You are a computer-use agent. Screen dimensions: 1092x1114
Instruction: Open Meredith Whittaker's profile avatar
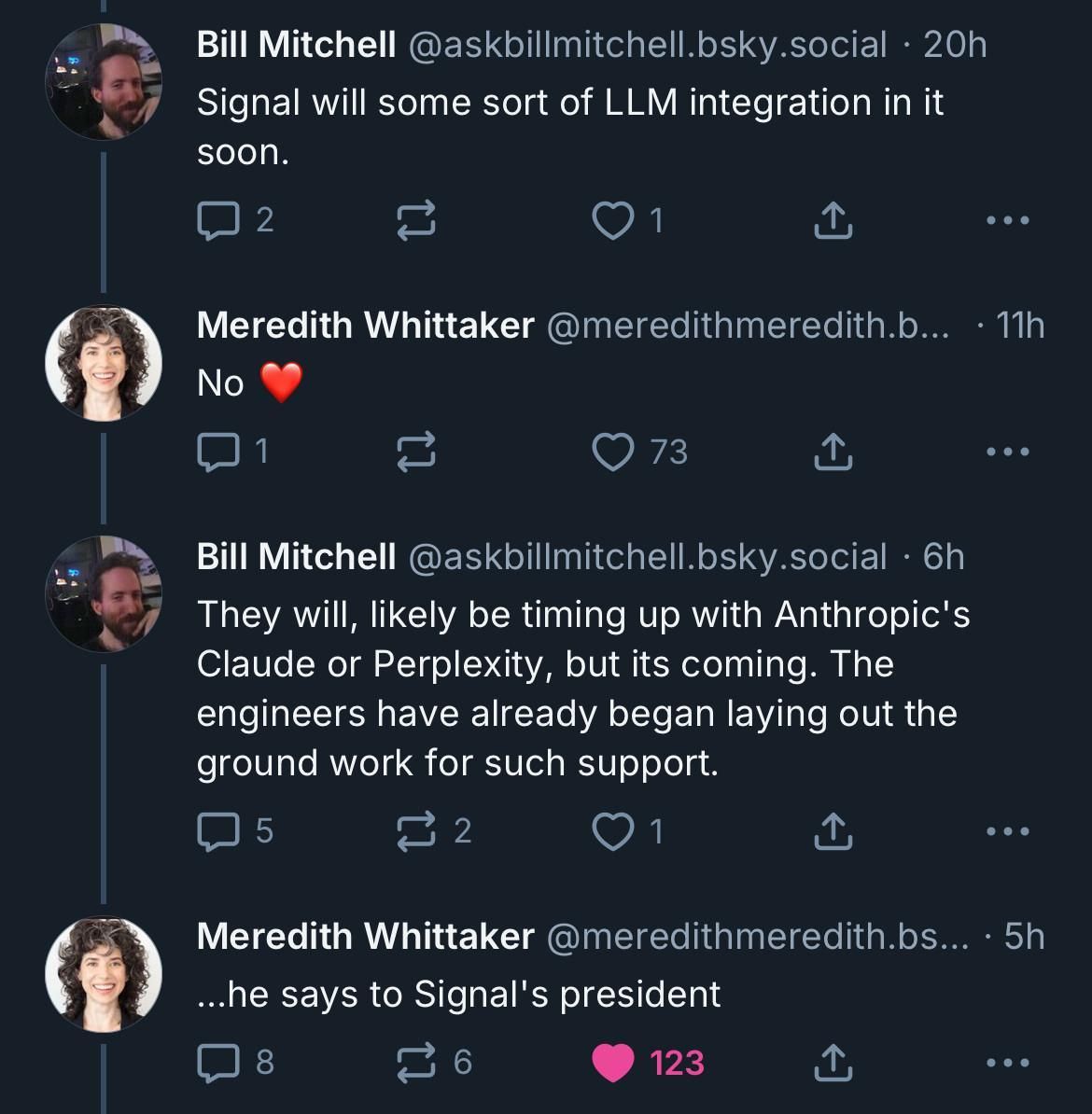(103, 363)
